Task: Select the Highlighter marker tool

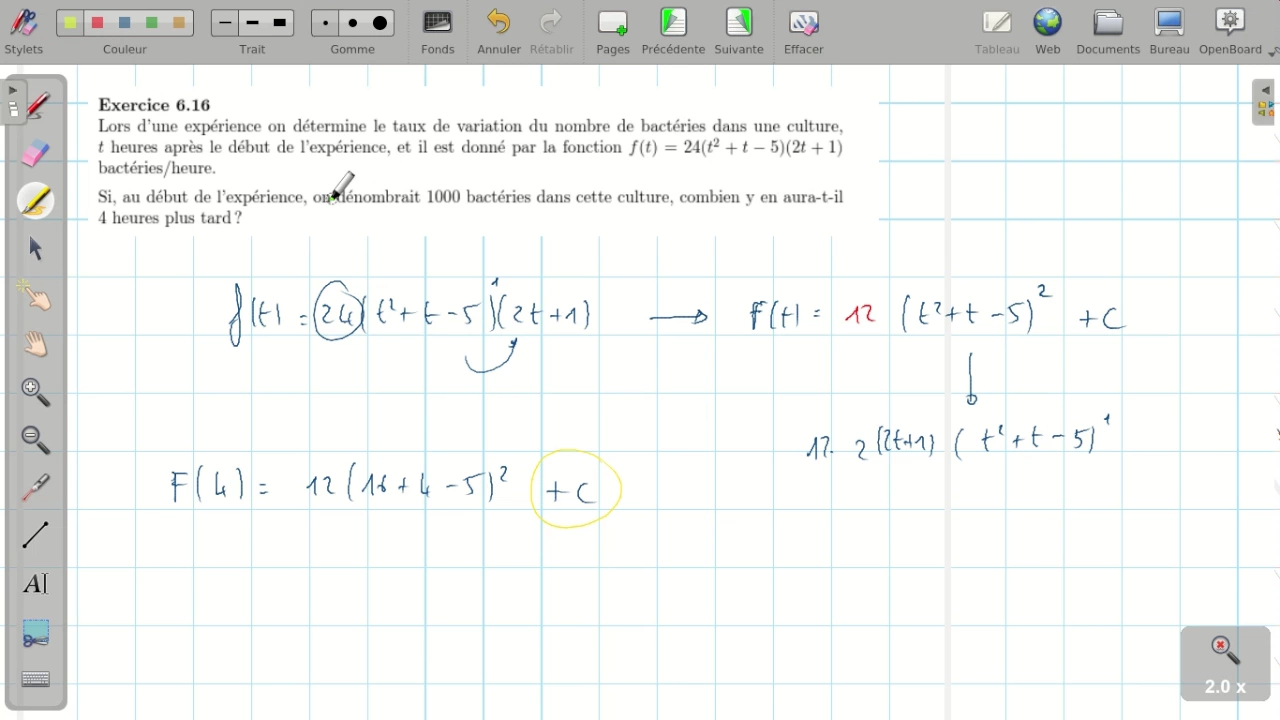Action: point(36,201)
